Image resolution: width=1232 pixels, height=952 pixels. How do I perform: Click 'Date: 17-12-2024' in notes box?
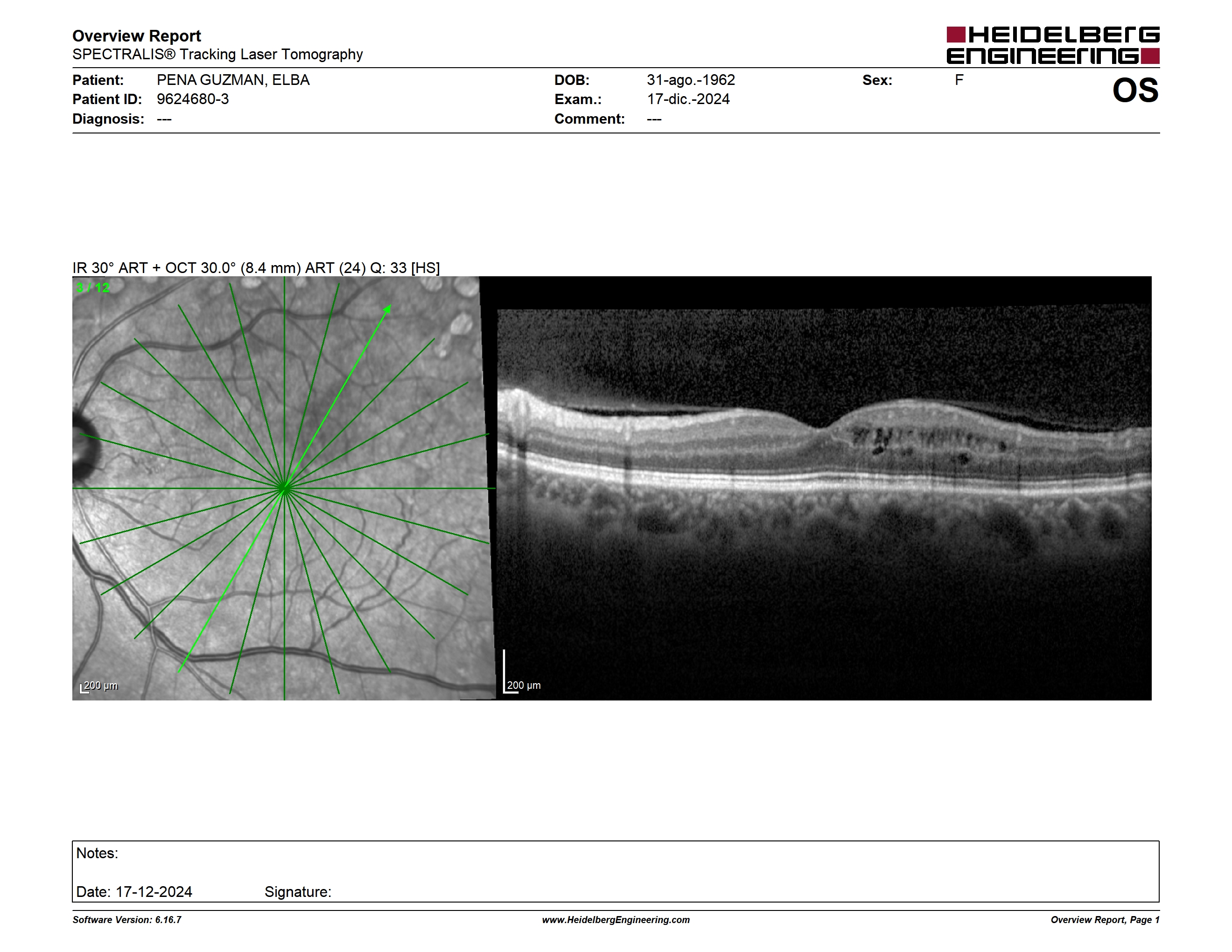click(134, 892)
